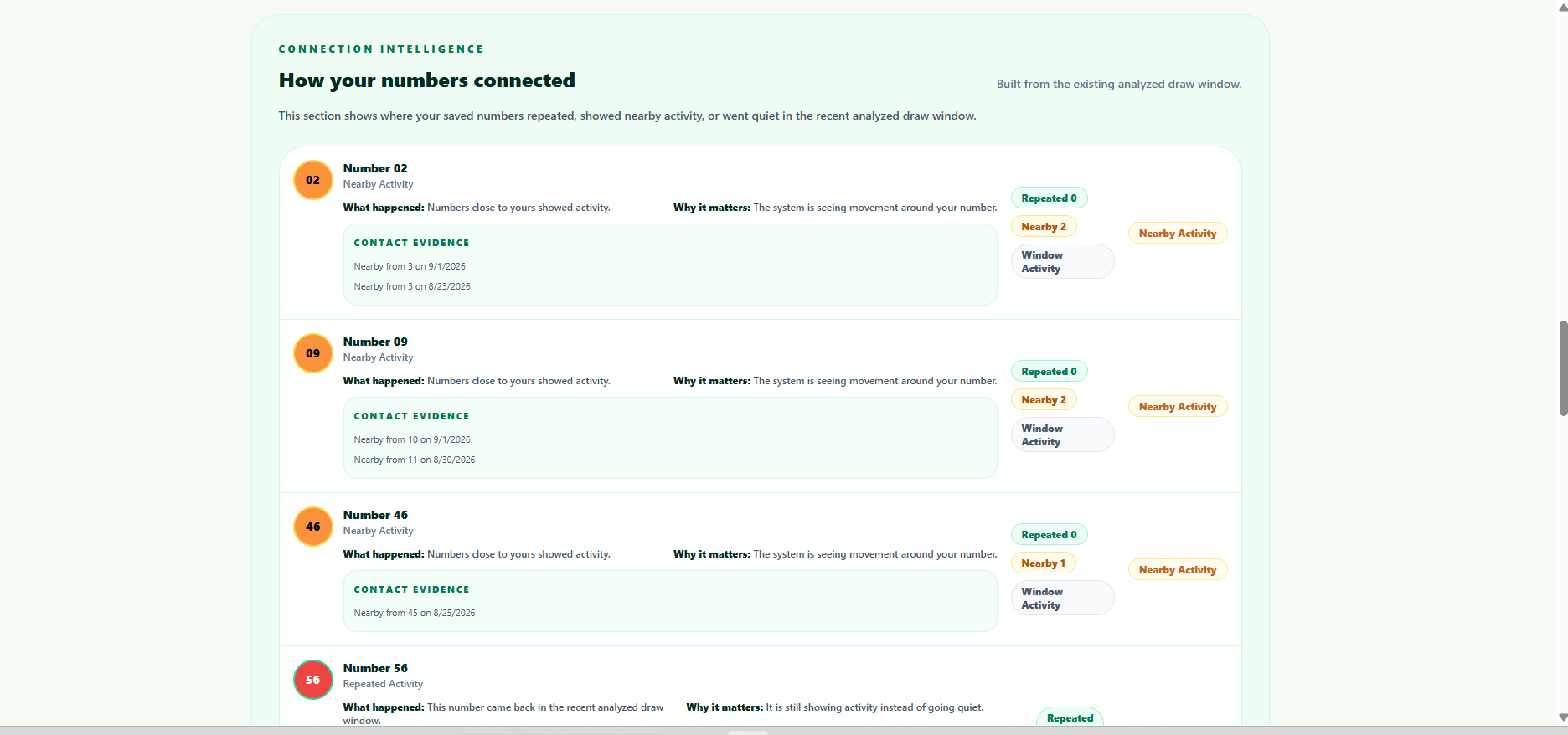
Task: Click the scrollbar up arrow
Action: point(1562,6)
